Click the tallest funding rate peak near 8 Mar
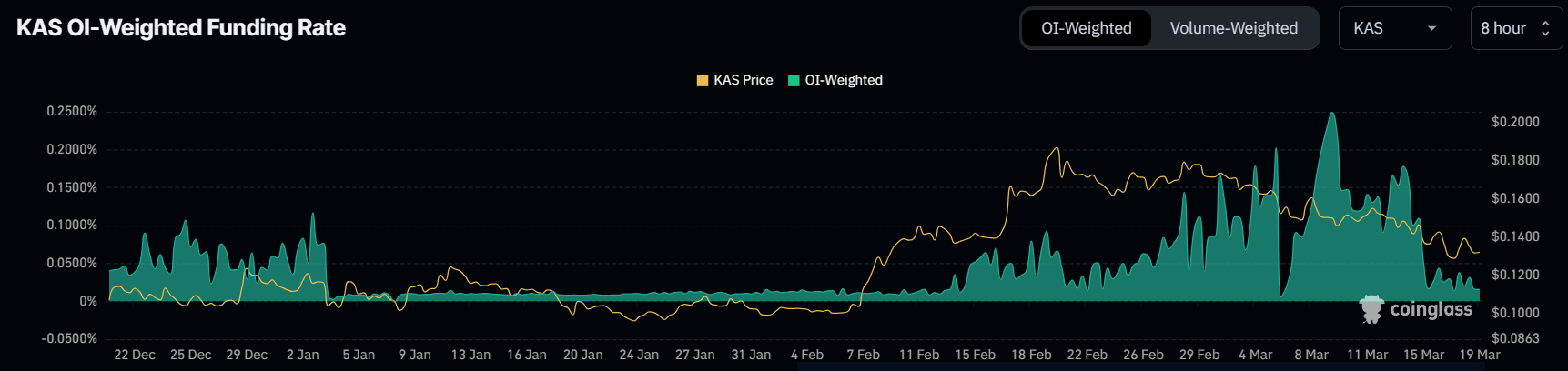Viewport: 1568px width, 371px height. (1333, 114)
